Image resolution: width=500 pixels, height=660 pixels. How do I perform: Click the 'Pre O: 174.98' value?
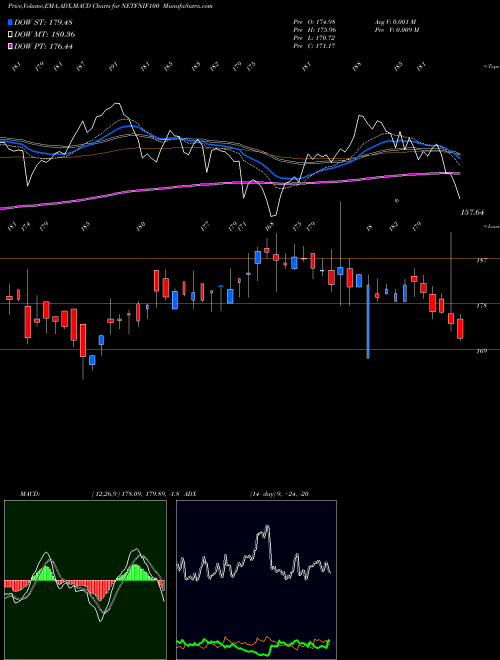click(x=314, y=22)
